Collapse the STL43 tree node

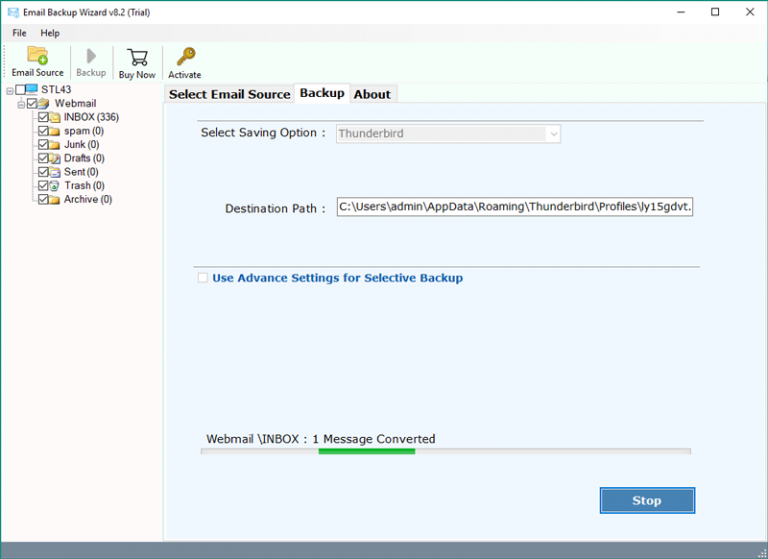[x=10, y=91]
